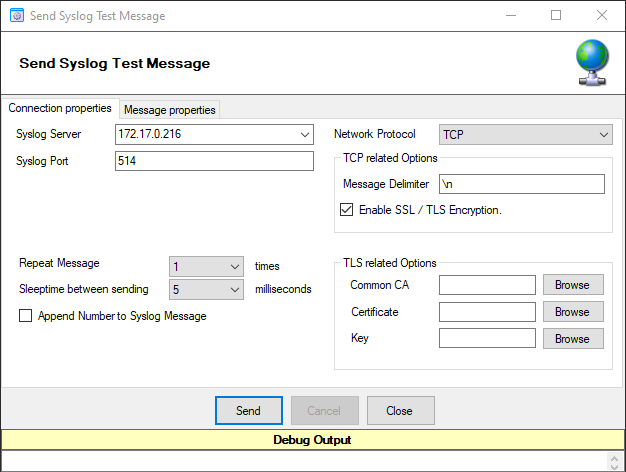
Task: Focus the Message Delimiter text field
Action: 521,184
